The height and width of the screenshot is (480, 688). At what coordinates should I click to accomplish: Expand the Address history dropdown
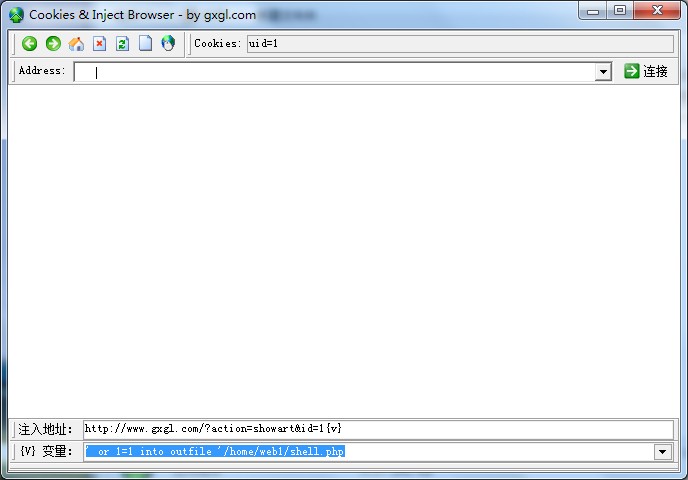tap(603, 72)
